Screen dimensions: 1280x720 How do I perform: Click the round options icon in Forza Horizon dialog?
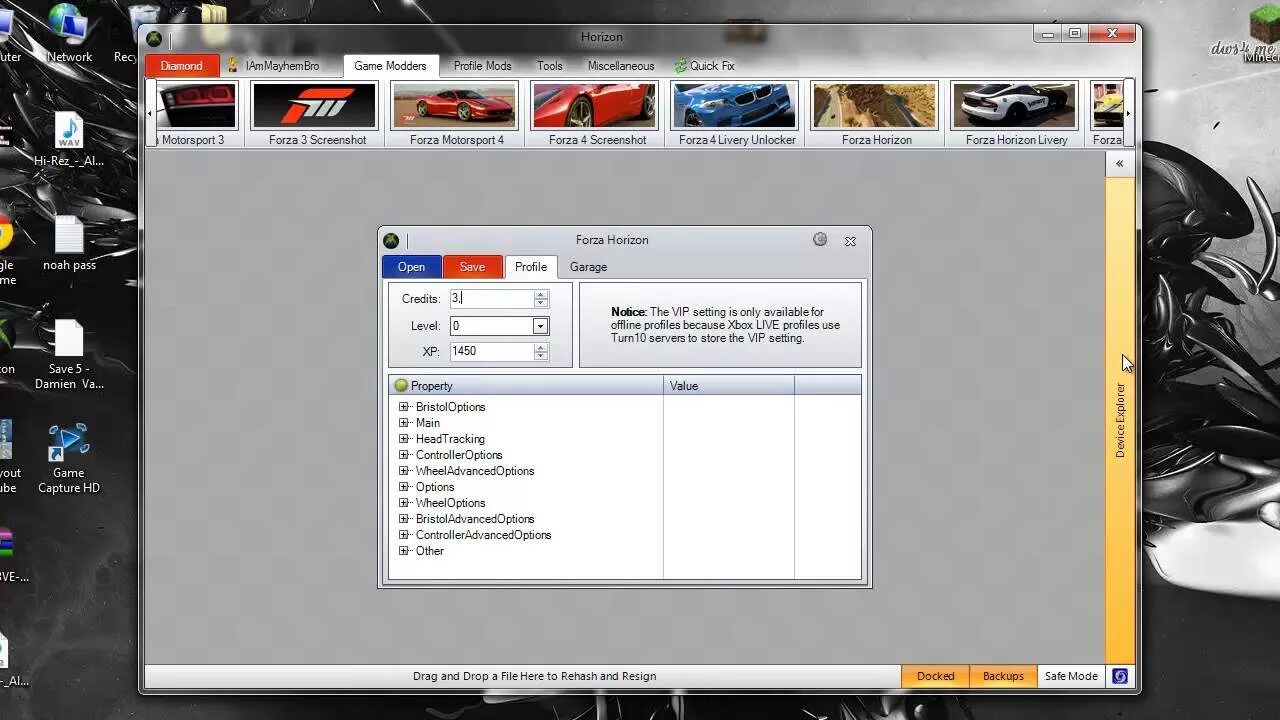click(x=820, y=240)
